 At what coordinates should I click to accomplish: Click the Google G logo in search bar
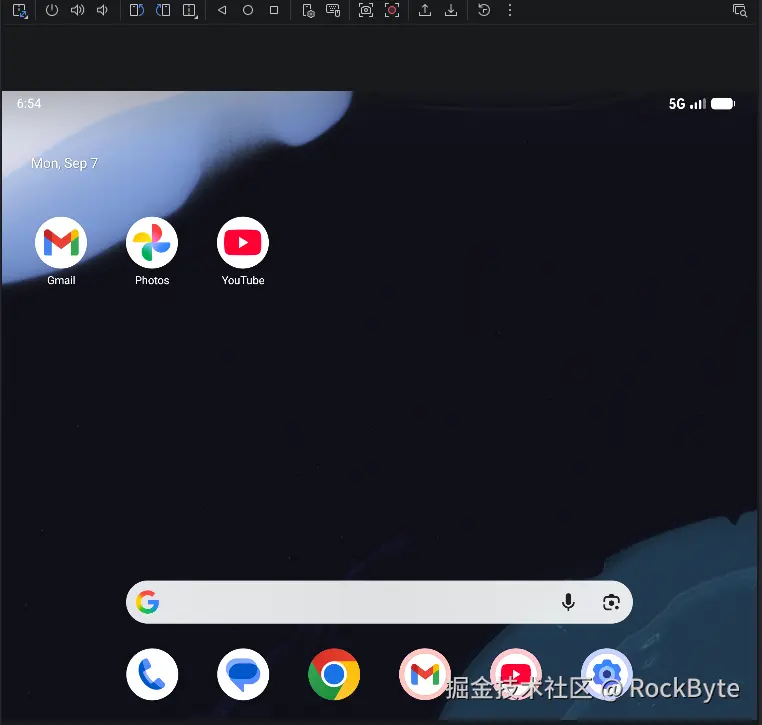pyautogui.click(x=147, y=603)
